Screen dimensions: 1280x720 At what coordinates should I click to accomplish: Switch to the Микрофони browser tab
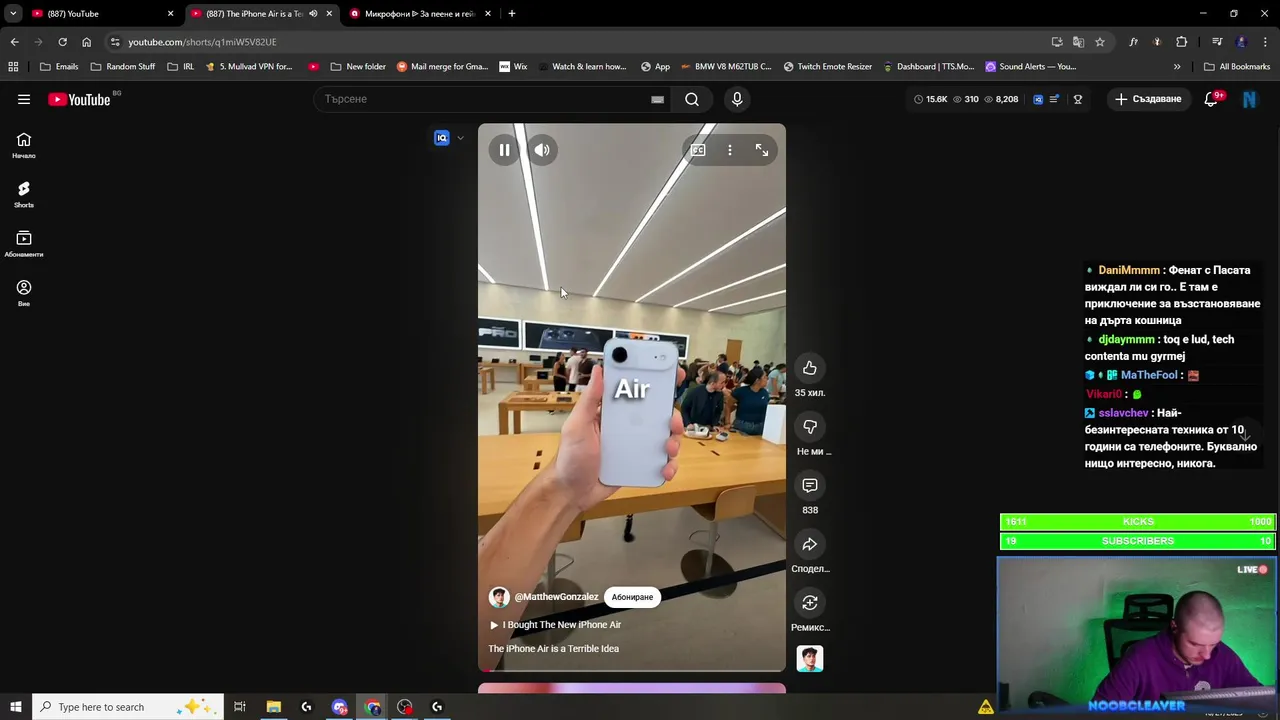[x=418, y=14]
